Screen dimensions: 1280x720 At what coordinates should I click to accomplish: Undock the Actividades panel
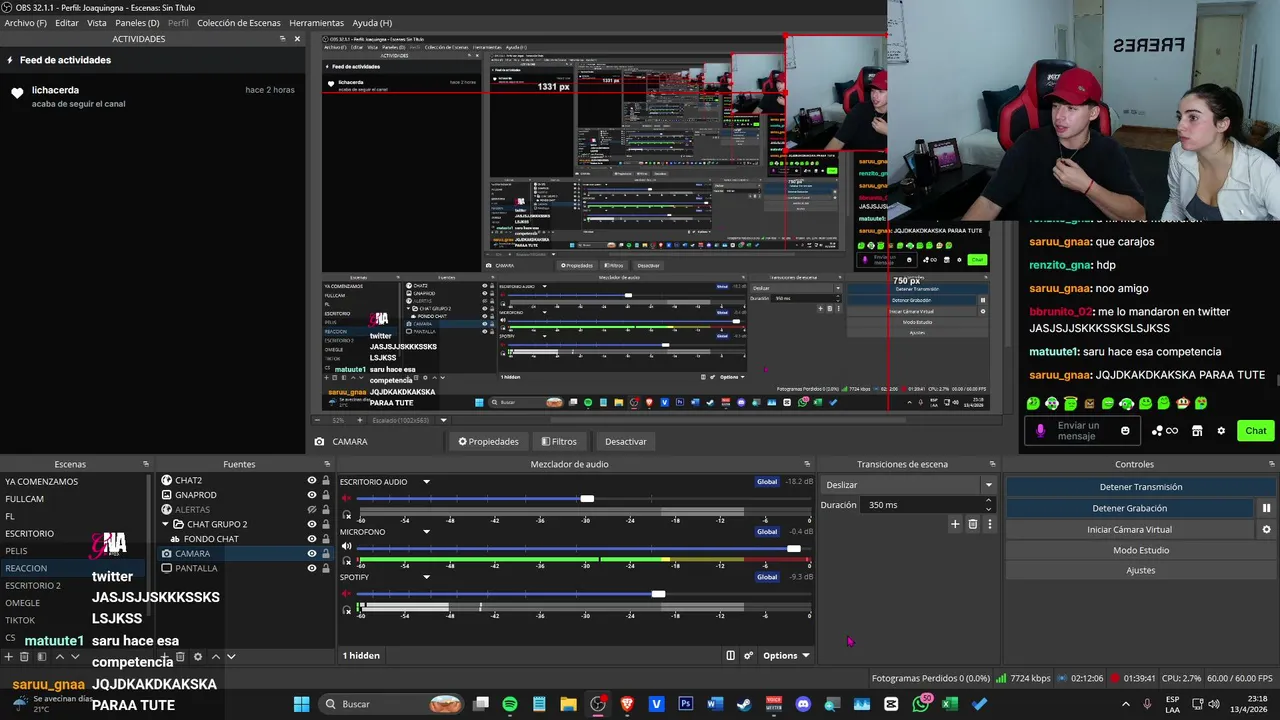(283, 39)
